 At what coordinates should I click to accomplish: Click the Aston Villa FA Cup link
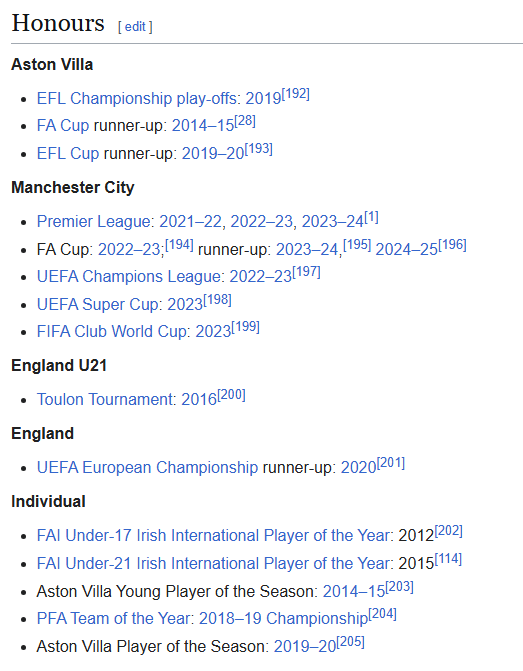[63, 126]
